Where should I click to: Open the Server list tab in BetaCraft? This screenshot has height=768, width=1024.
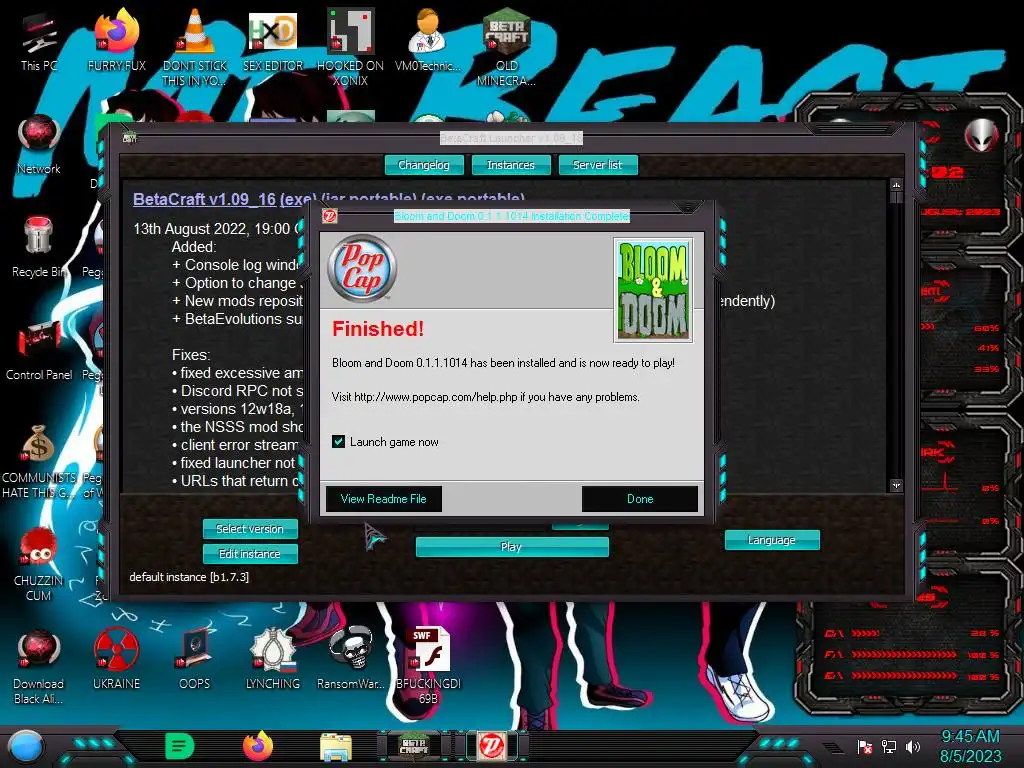coord(598,165)
